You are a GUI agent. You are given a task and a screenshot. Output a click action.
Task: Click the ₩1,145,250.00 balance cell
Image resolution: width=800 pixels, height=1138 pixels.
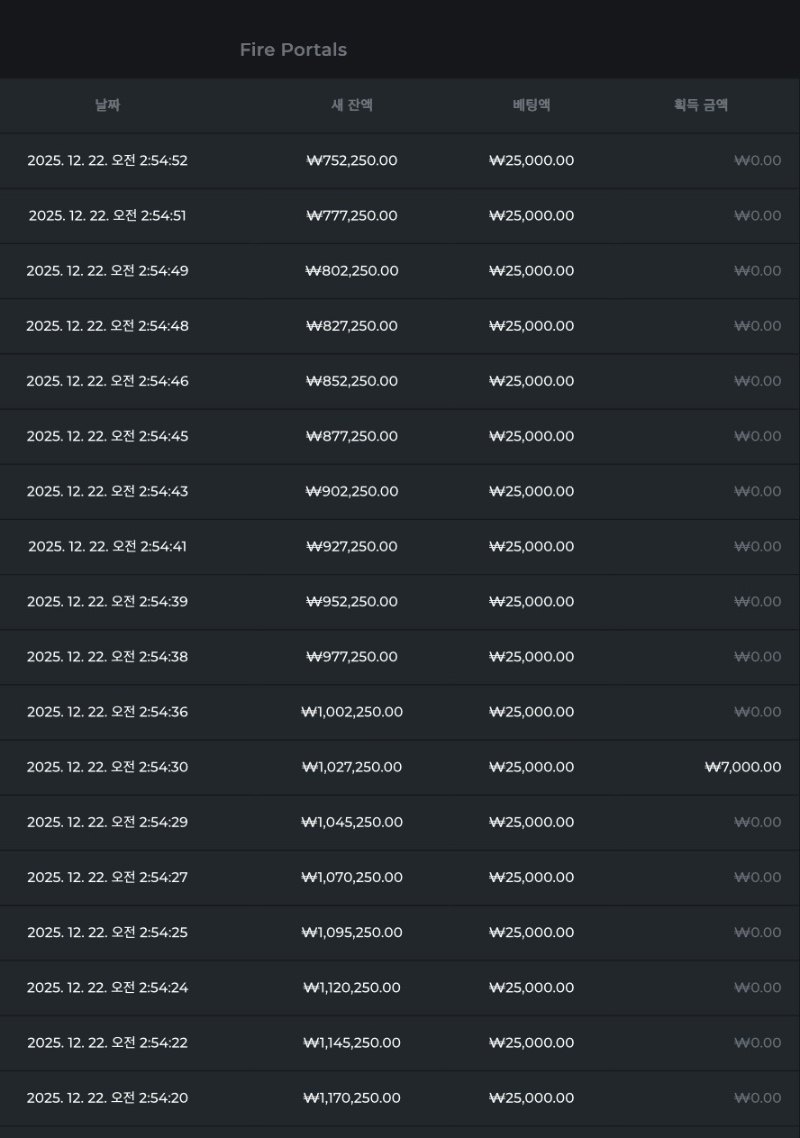(x=352, y=1042)
